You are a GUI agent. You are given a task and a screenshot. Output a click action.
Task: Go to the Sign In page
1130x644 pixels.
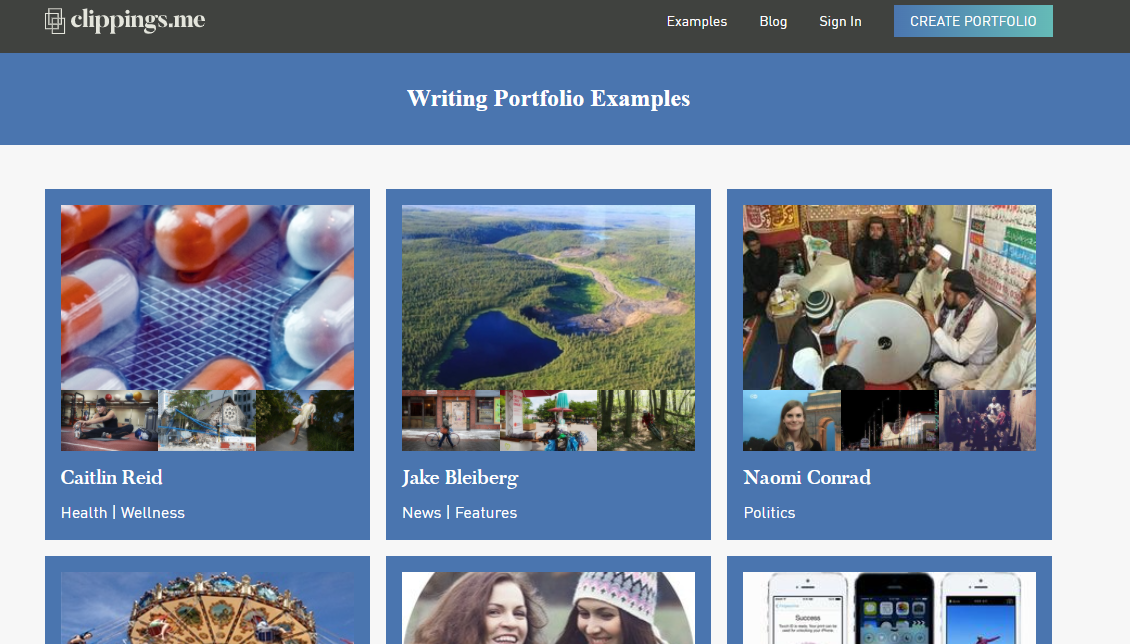(840, 22)
